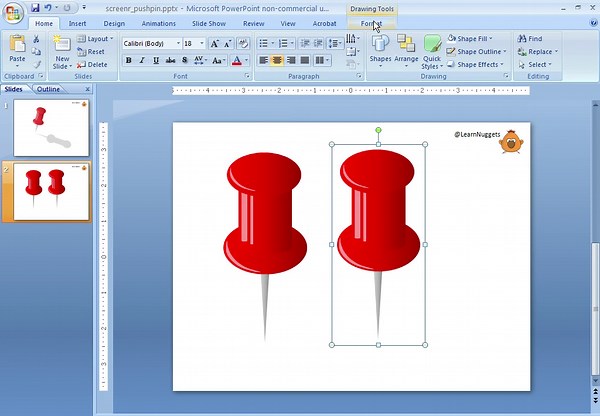Open the Calibri (Body) font dropdown

178,43
